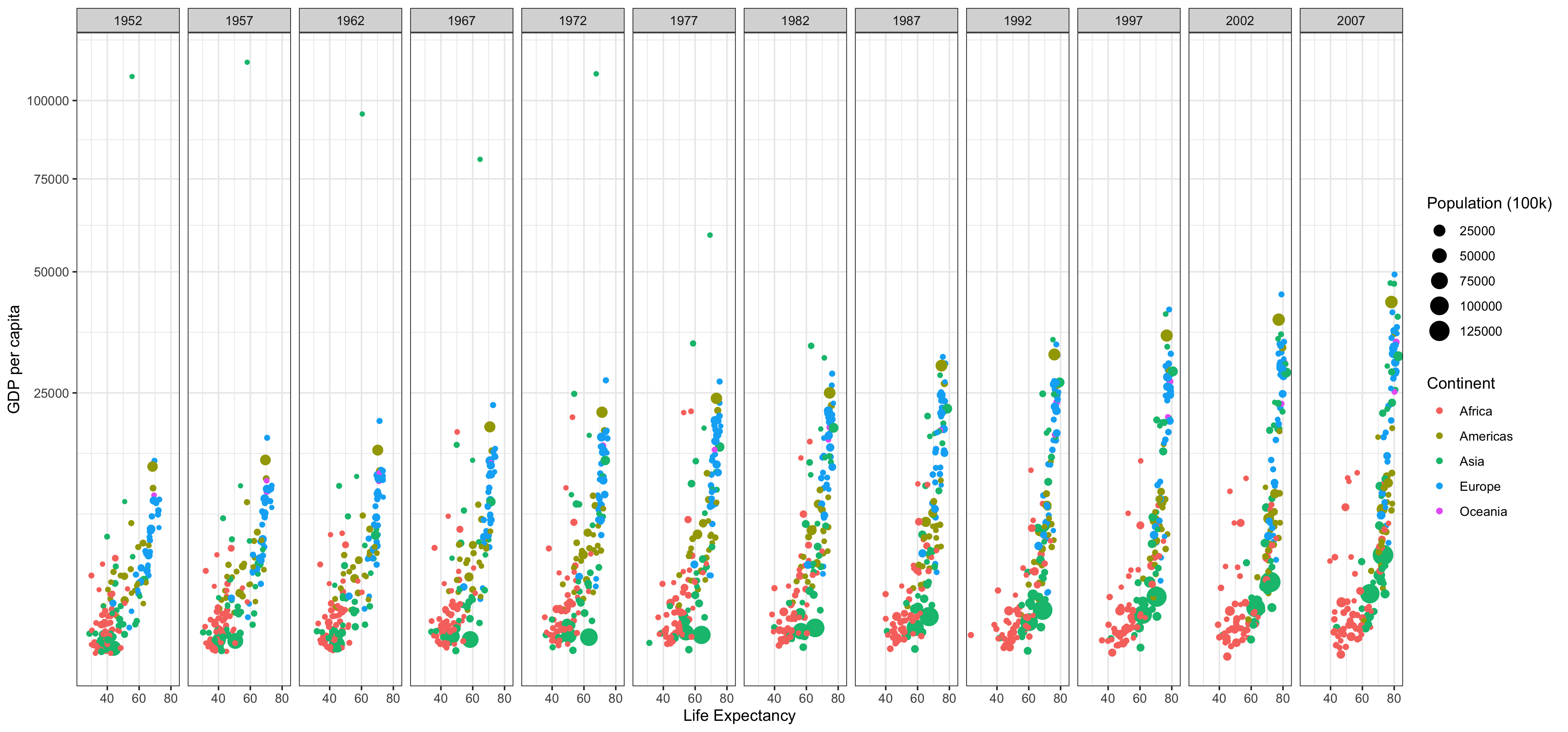Image resolution: width=1568 pixels, height=732 pixels.
Task: Click the Europe blue legend dot
Action: coord(1439,486)
